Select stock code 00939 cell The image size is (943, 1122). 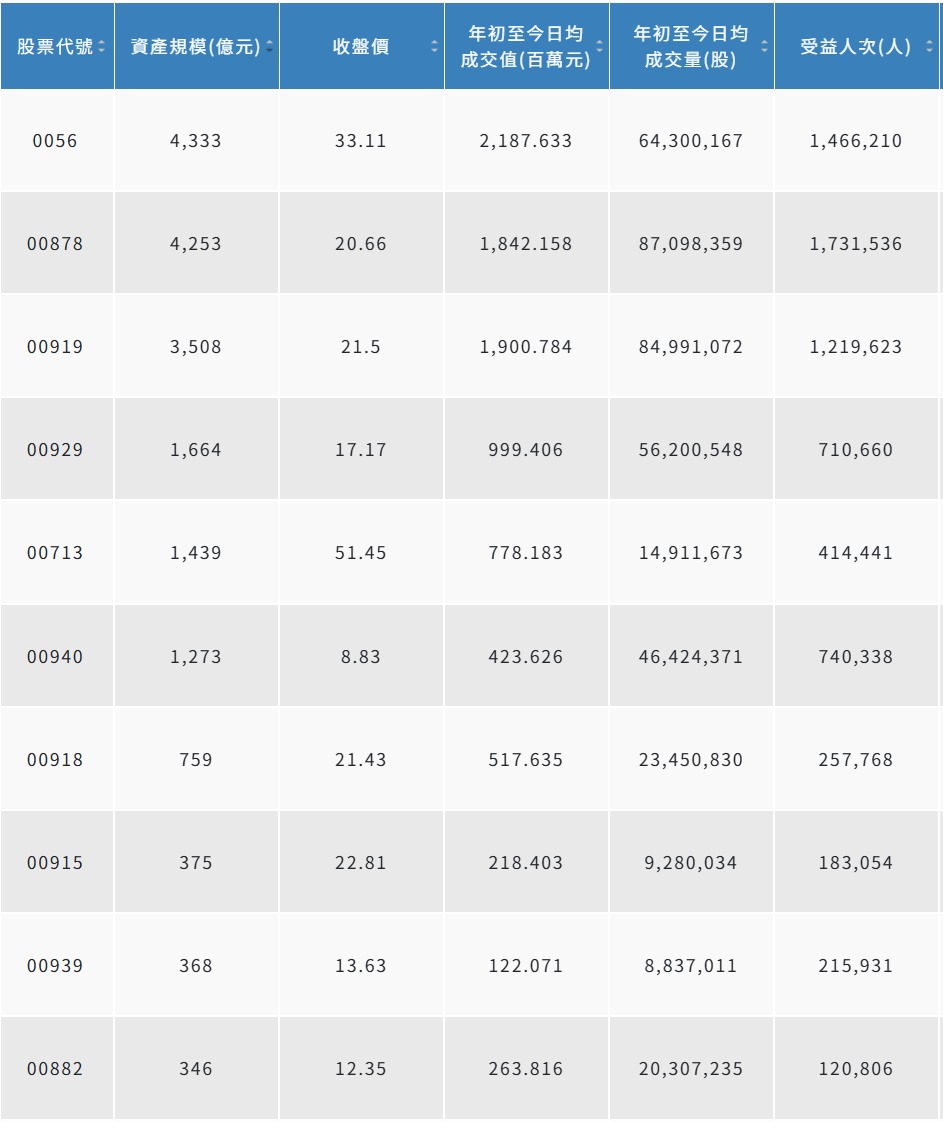pos(57,965)
